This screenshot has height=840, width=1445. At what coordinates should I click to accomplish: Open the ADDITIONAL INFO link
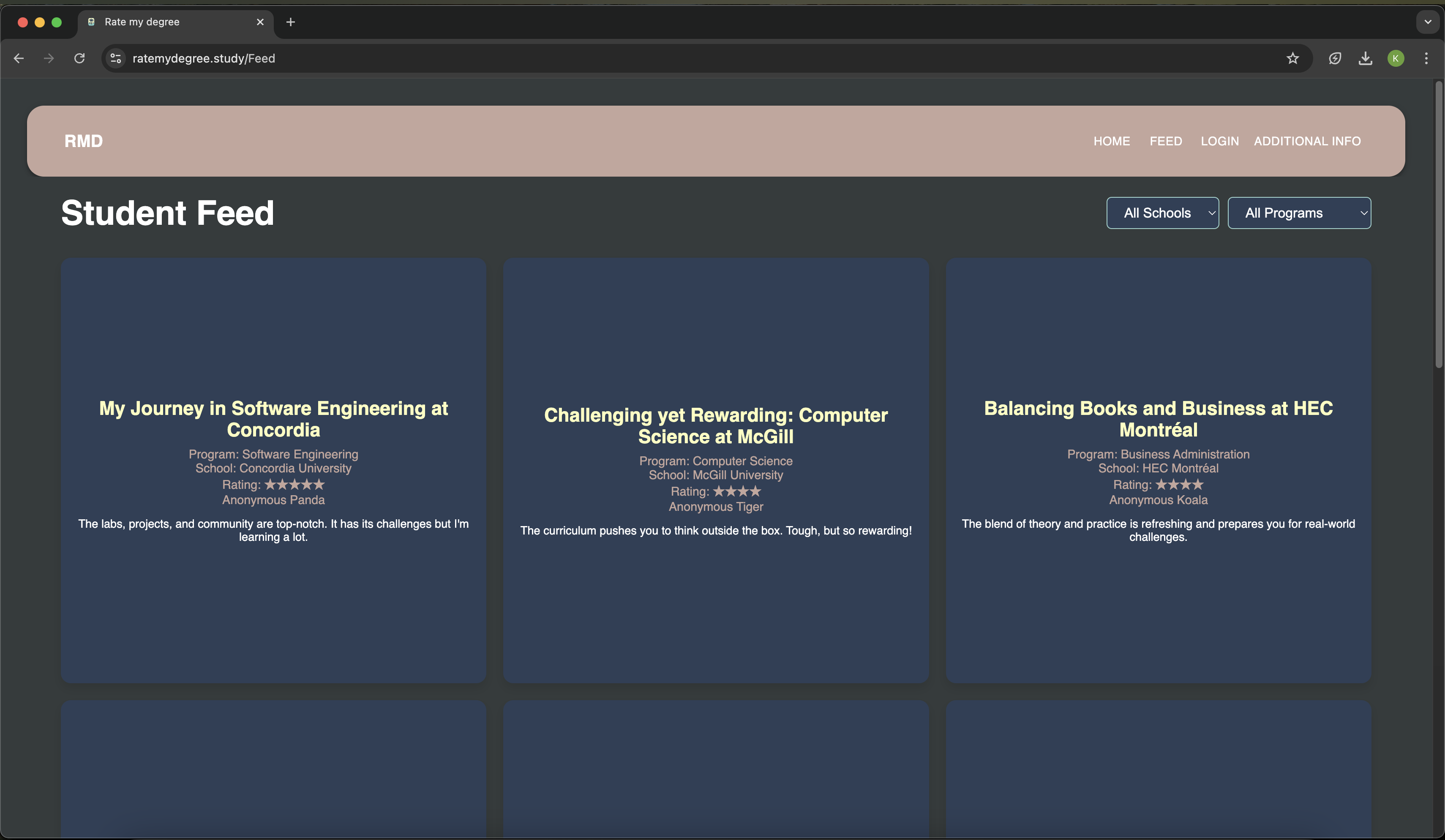[x=1307, y=141]
